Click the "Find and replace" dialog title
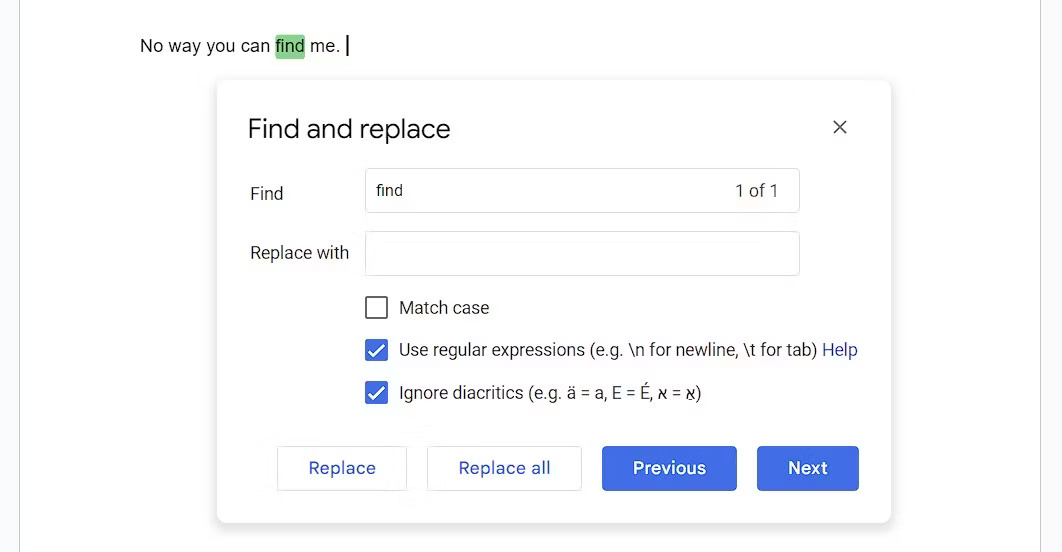Screen dimensions: 1062x552 coord(349,129)
